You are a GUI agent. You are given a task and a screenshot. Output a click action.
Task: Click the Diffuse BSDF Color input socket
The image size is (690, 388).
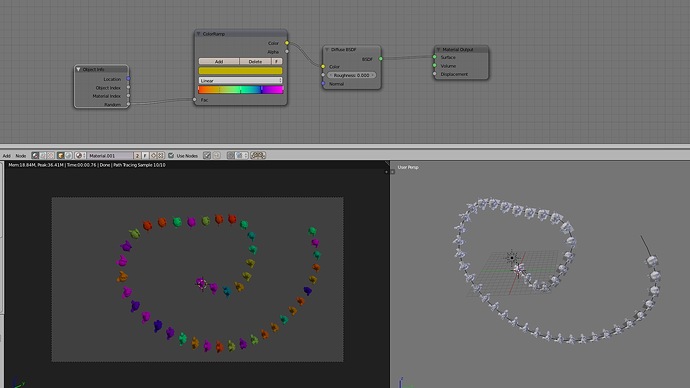pyautogui.click(x=323, y=66)
